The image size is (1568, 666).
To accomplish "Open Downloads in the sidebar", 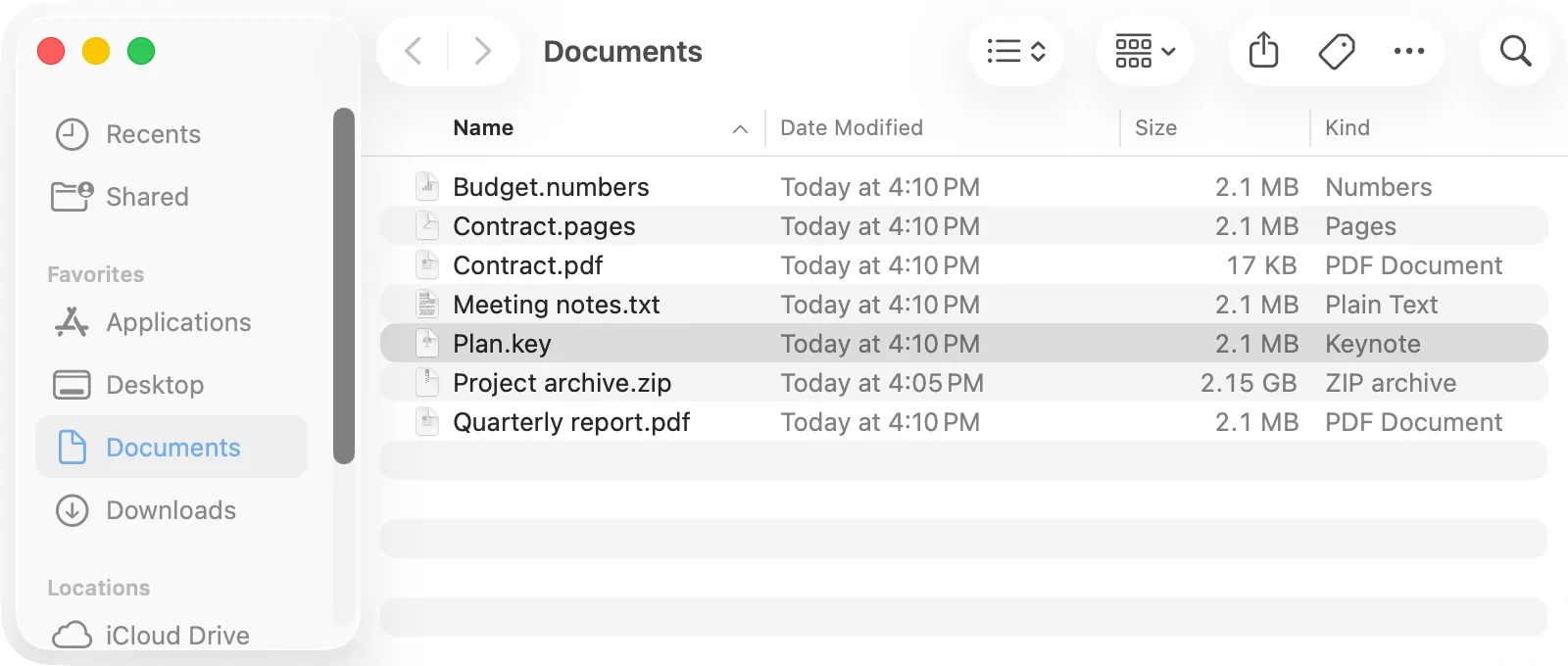I will coord(172,510).
